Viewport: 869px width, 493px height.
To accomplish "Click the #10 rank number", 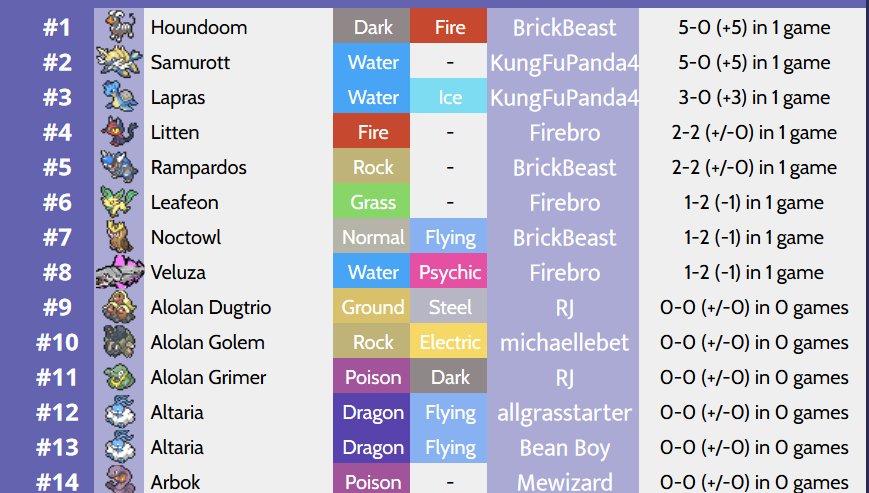I will [57, 342].
